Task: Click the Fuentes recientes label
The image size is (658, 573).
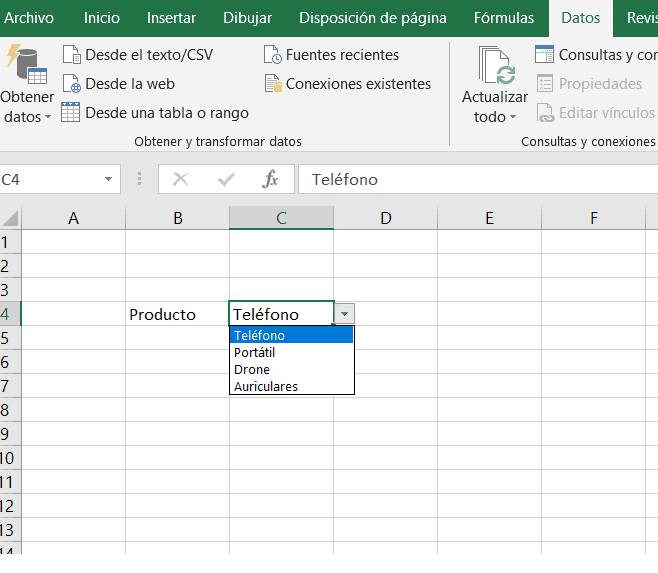Action: click(x=342, y=55)
